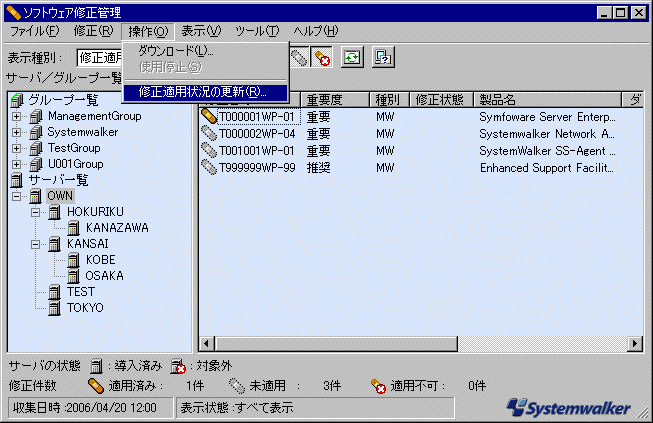Screen dimensions: 653x423
Task: Click the help toolbar icon with question mark
Action: pos(383,57)
